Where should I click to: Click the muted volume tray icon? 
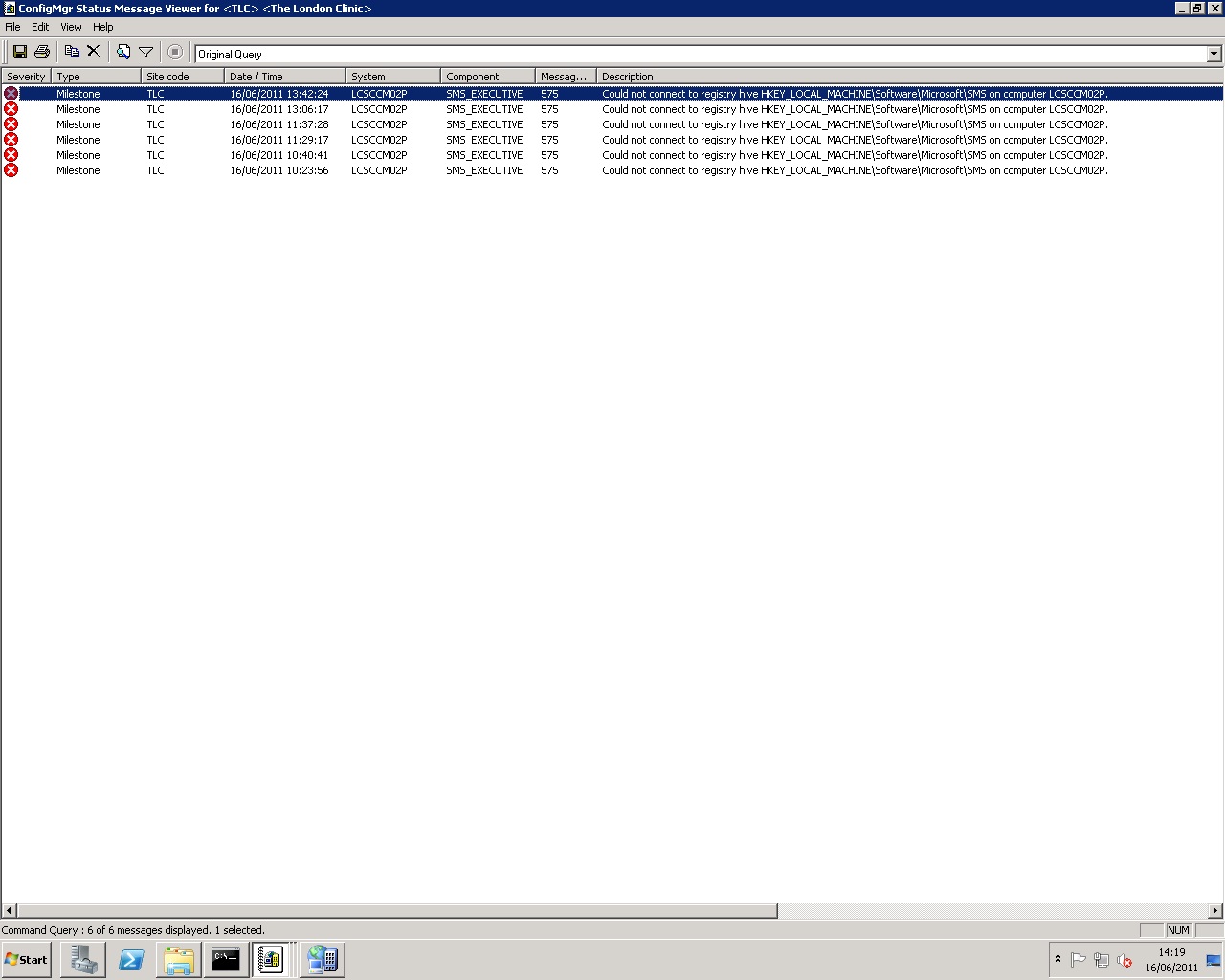(1125, 960)
